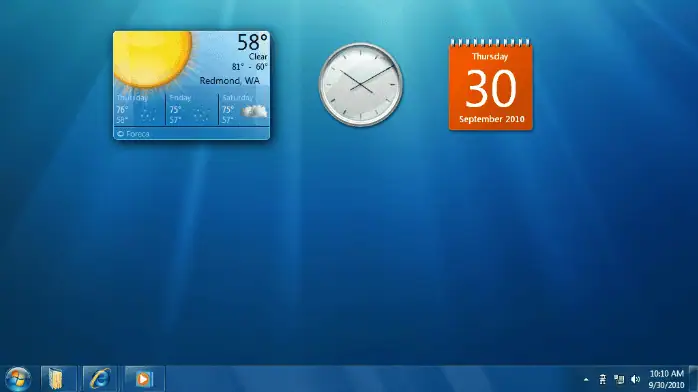
Task: Open the Friday forecast in Weather gadget
Action: pos(191,109)
